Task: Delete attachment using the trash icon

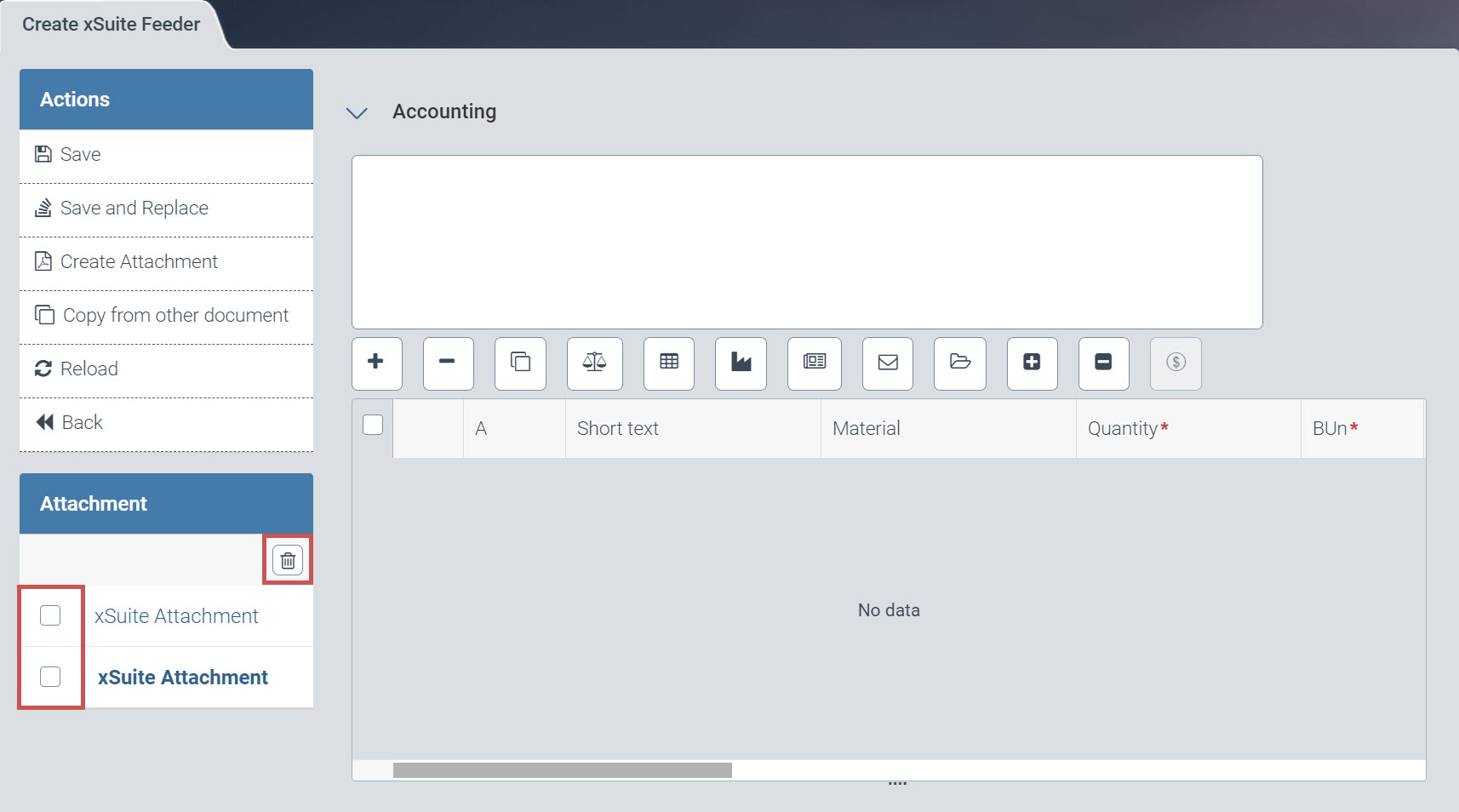Action: point(288,561)
